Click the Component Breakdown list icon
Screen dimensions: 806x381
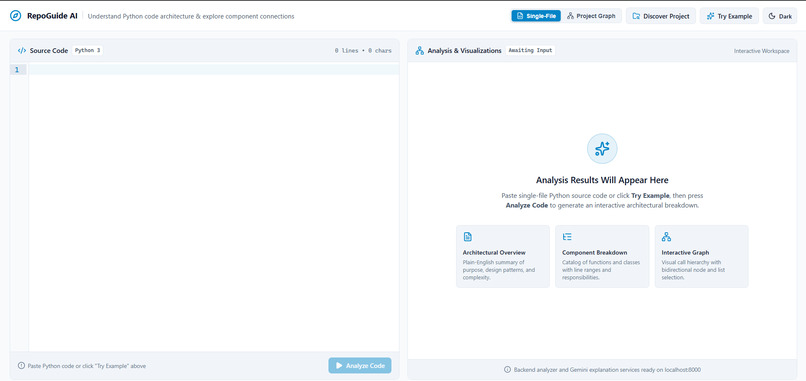tap(567, 237)
